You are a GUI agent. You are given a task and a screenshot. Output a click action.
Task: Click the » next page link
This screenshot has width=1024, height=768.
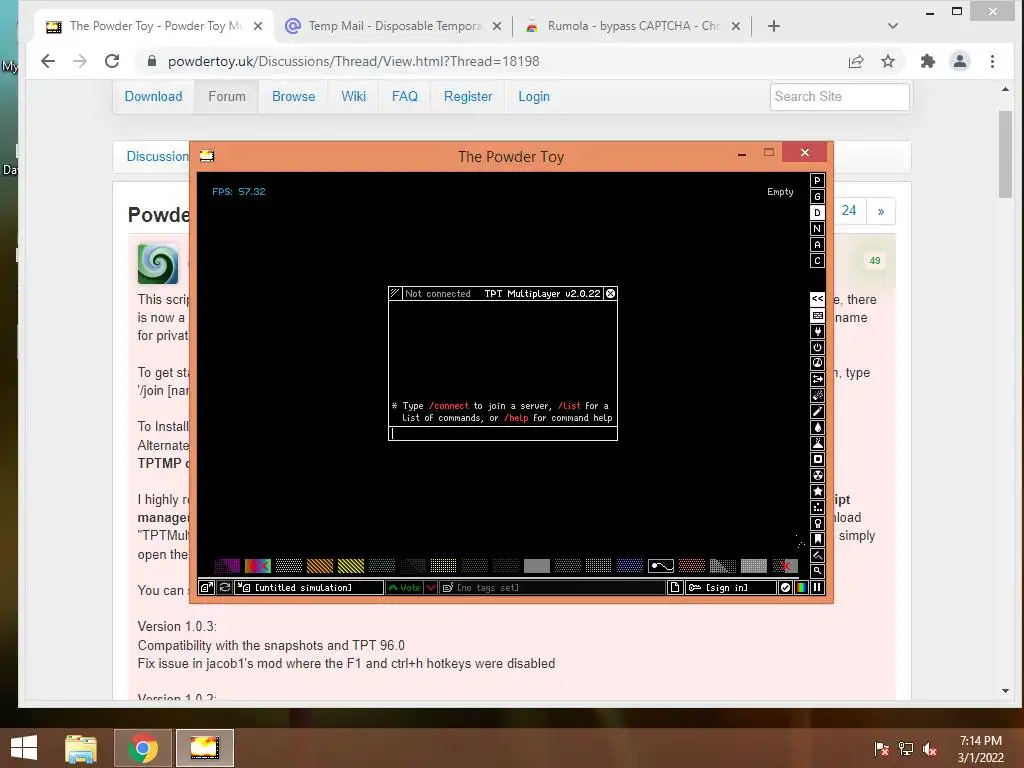pyautogui.click(x=880, y=211)
